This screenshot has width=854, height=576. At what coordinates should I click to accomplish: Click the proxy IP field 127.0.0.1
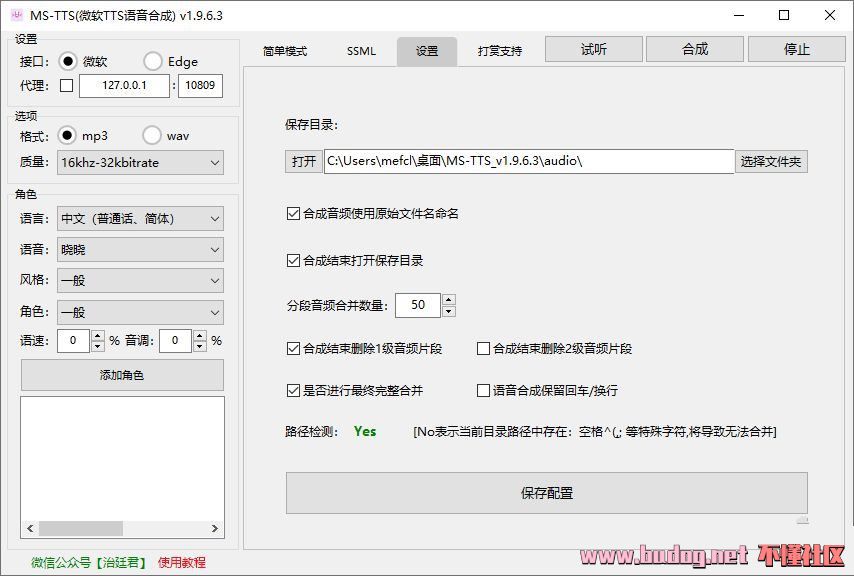124,85
